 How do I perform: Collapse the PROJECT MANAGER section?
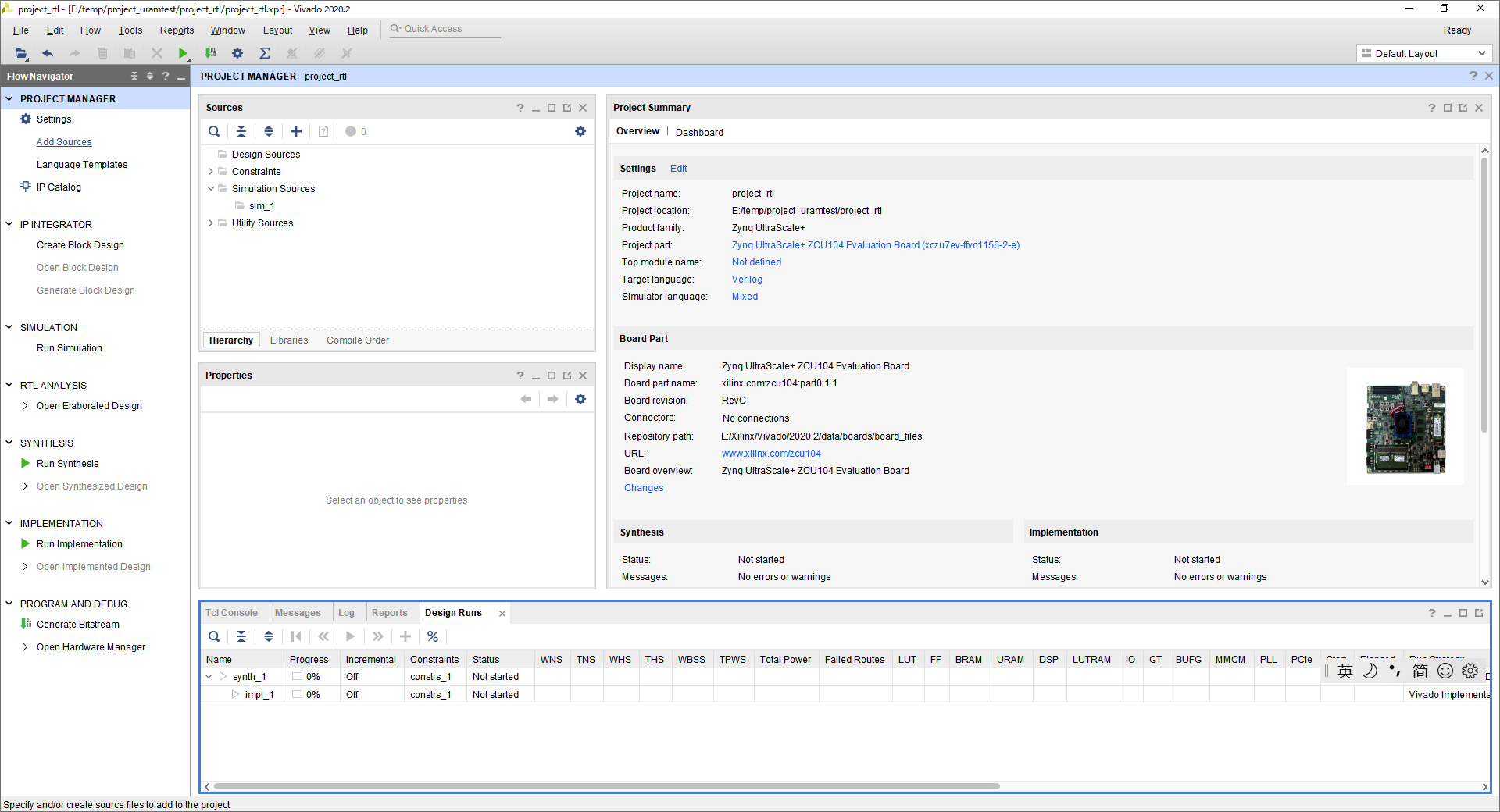pos(9,99)
